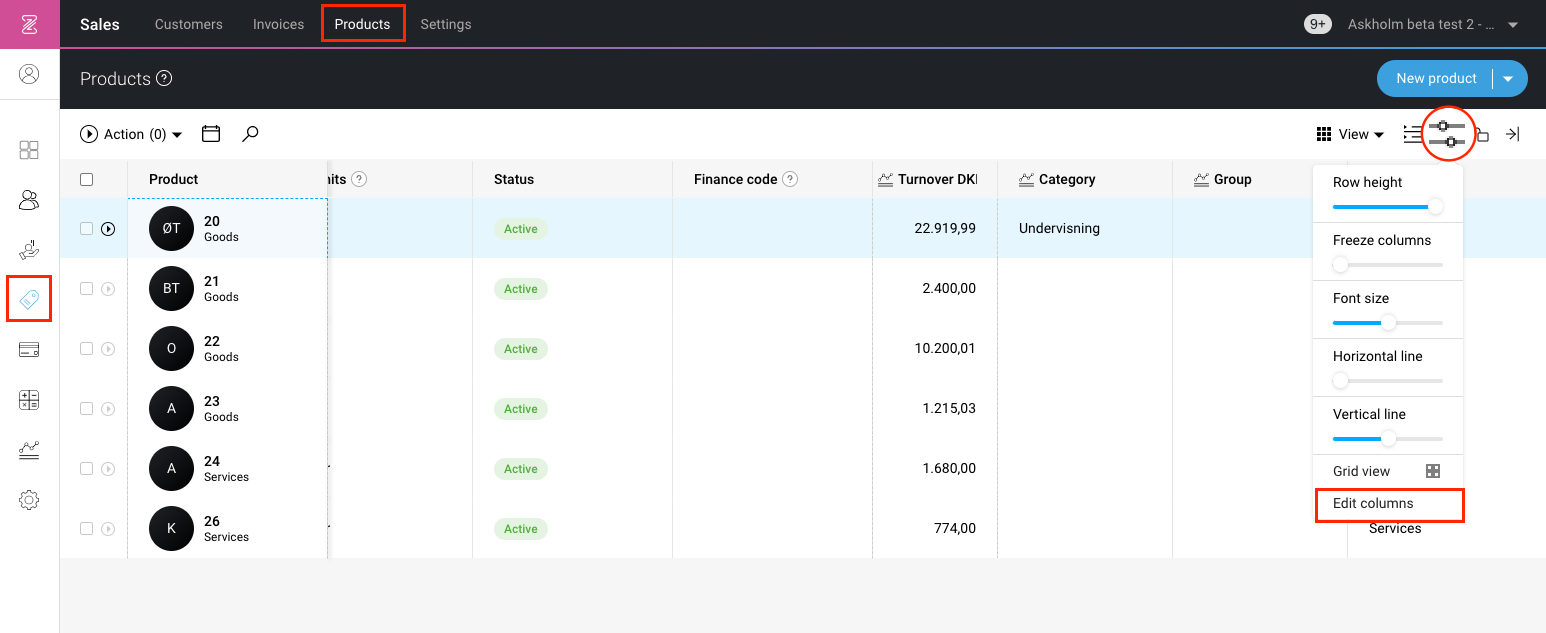
Task: Click the search magnifier icon
Action: pyautogui.click(x=250, y=133)
